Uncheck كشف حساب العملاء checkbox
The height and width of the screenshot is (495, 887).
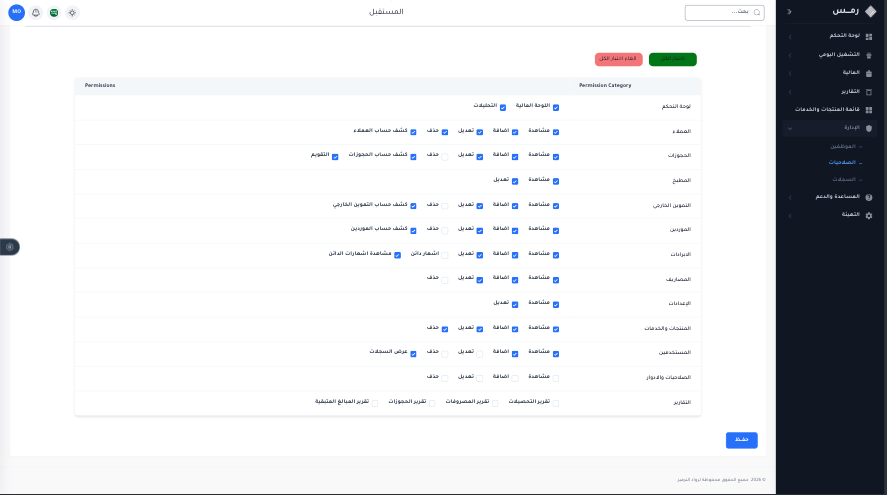click(x=413, y=132)
